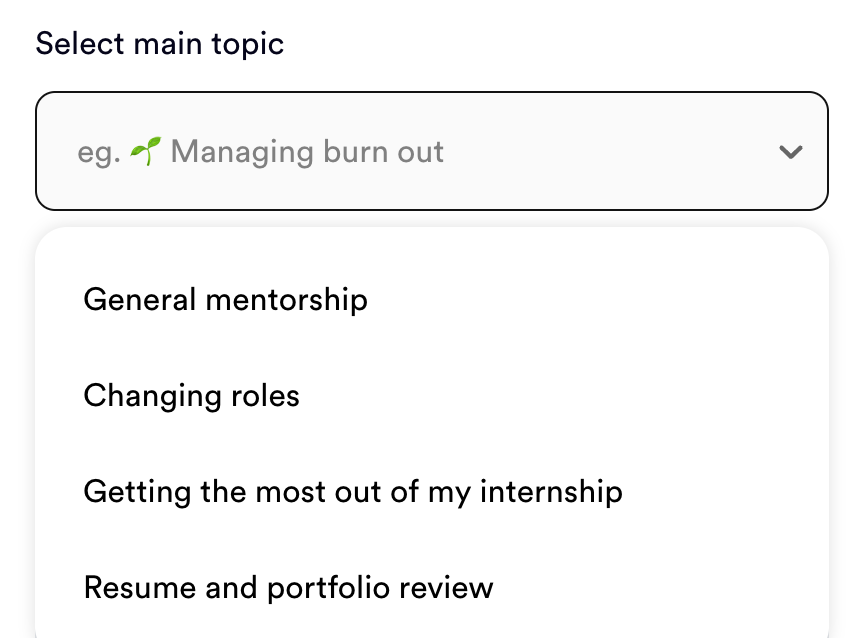This screenshot has width=864, height=638.
Task: Click the last visible topic option
Action: 289,587
